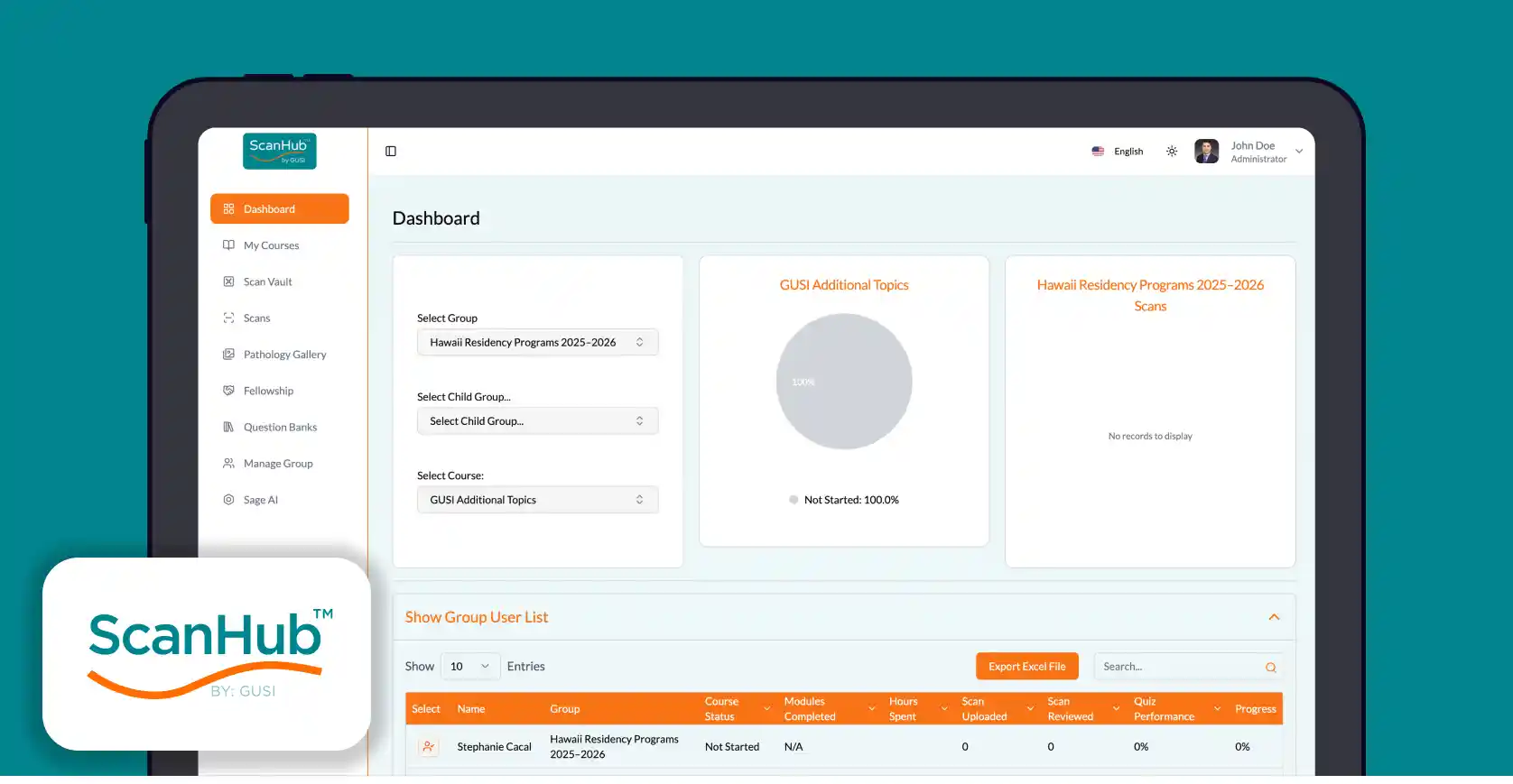Screen dimensions: 1513x784
Task: Open the Dashboard menu item
Action: (280, 208)
